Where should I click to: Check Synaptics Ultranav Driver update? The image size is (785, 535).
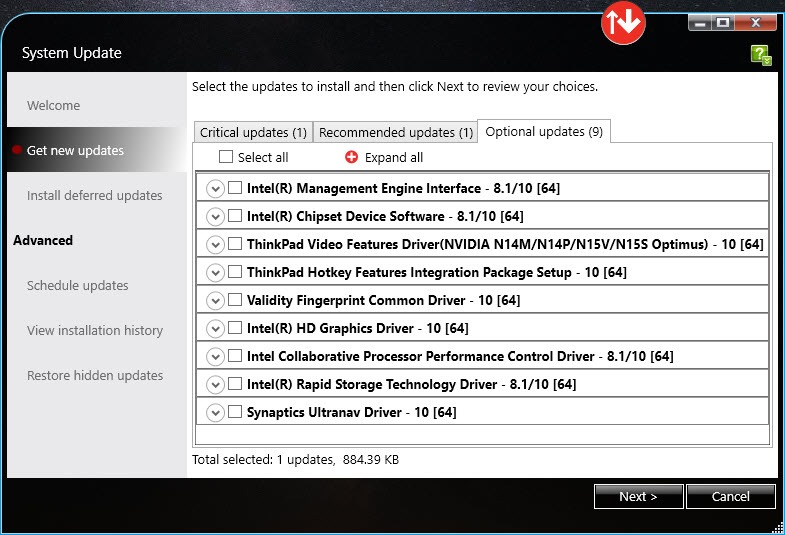point(235,412)
